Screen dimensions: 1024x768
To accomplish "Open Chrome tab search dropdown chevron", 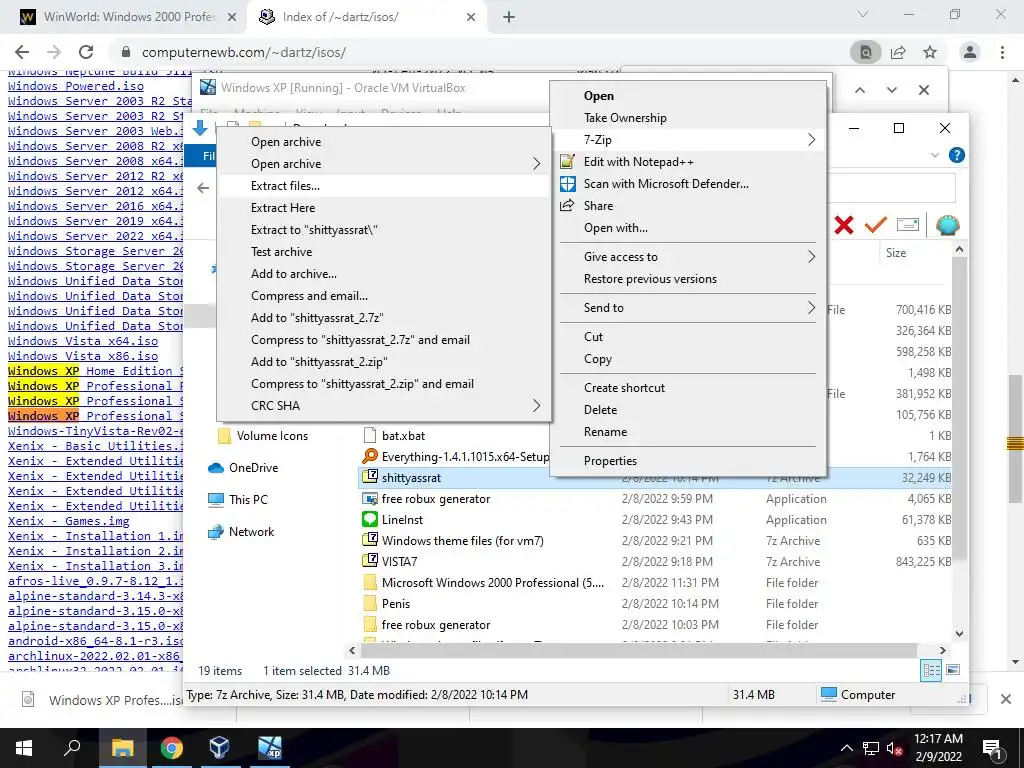I will 863,14.
